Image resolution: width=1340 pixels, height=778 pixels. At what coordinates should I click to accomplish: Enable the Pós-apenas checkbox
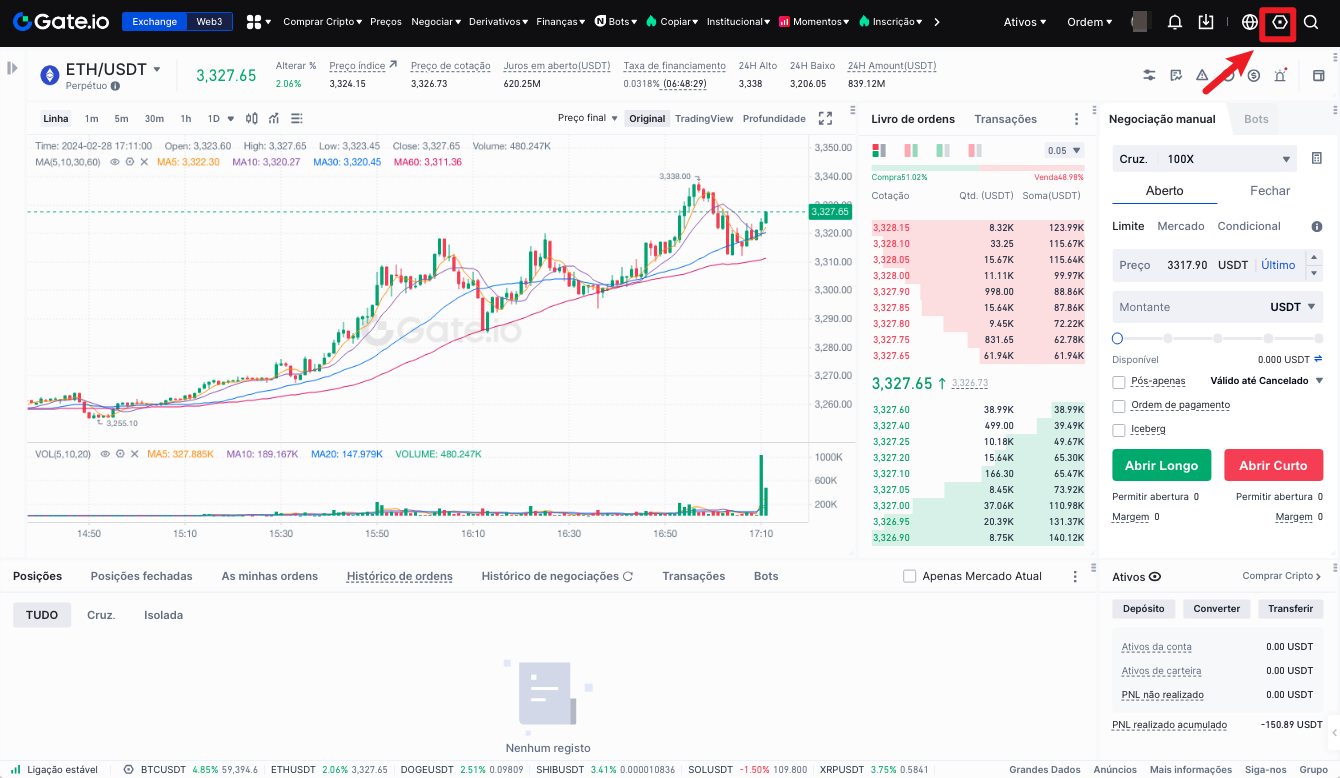1119,382
